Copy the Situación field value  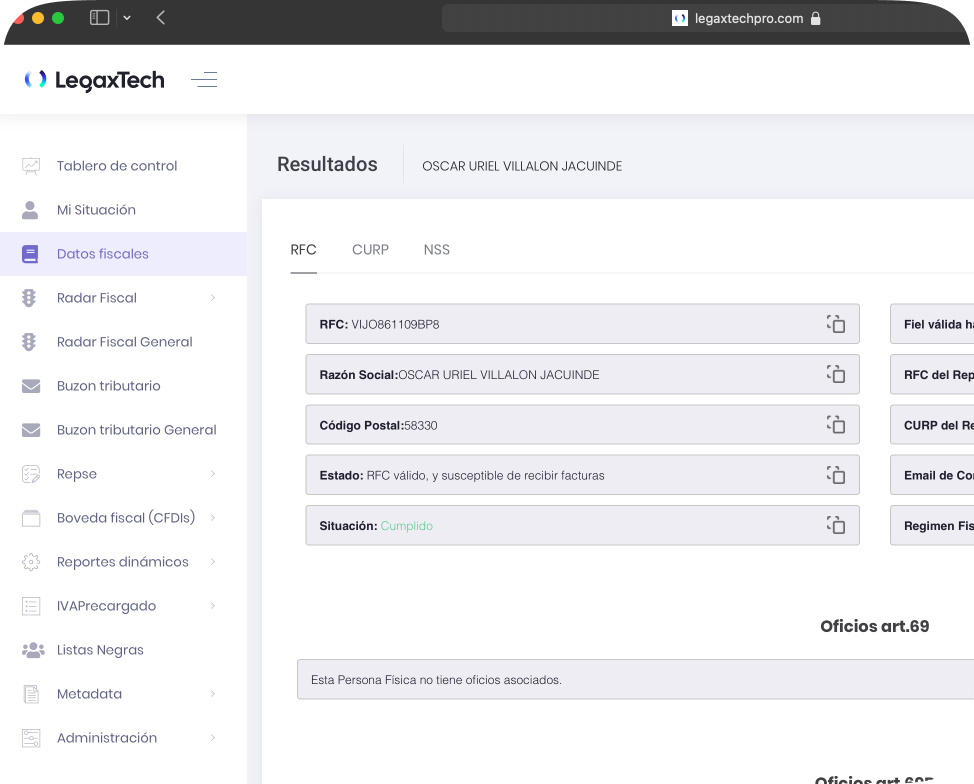(x=835, y=525)
